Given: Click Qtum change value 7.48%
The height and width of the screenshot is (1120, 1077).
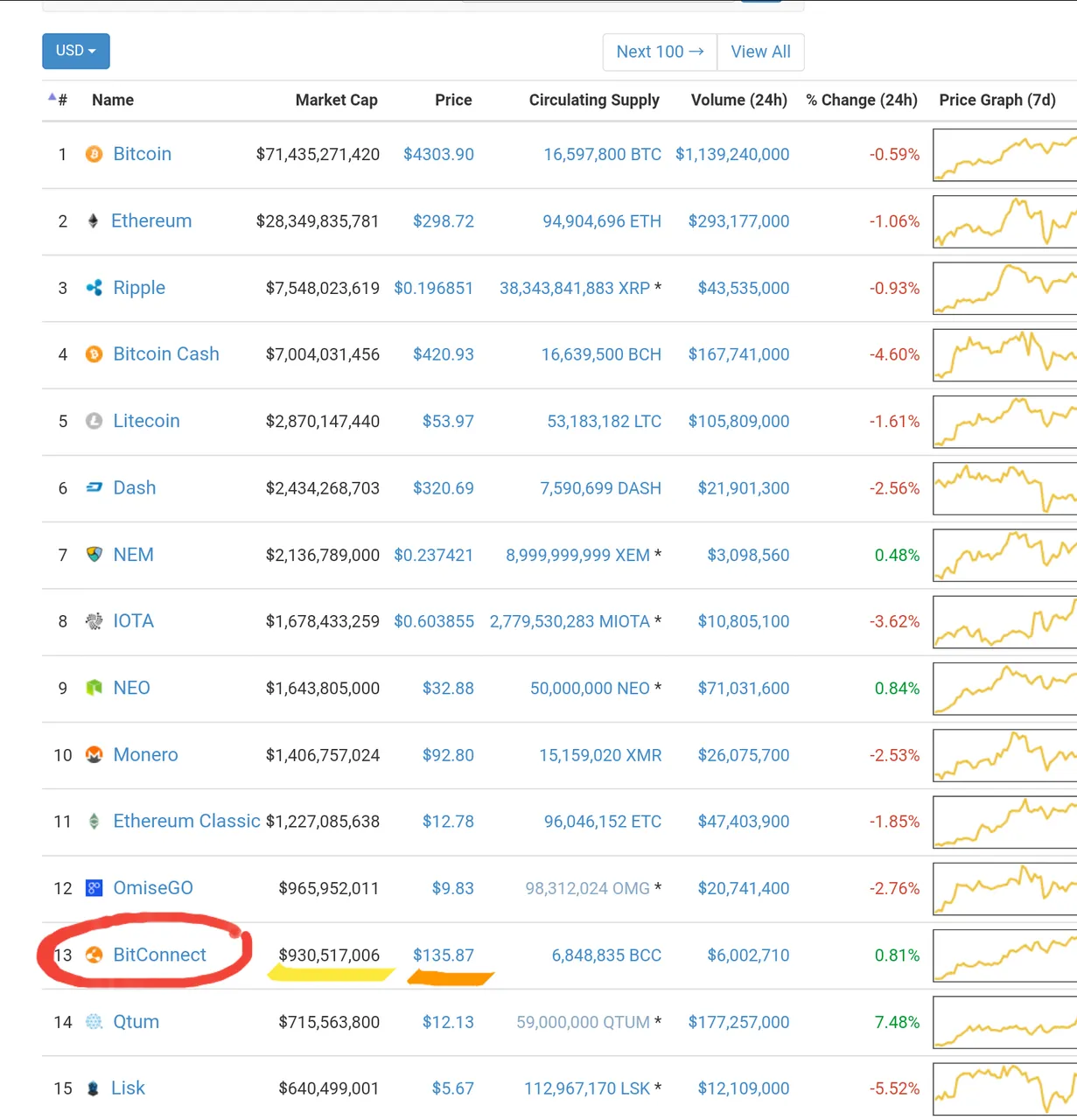Looking at the screenshot, I should point(897,1022).
